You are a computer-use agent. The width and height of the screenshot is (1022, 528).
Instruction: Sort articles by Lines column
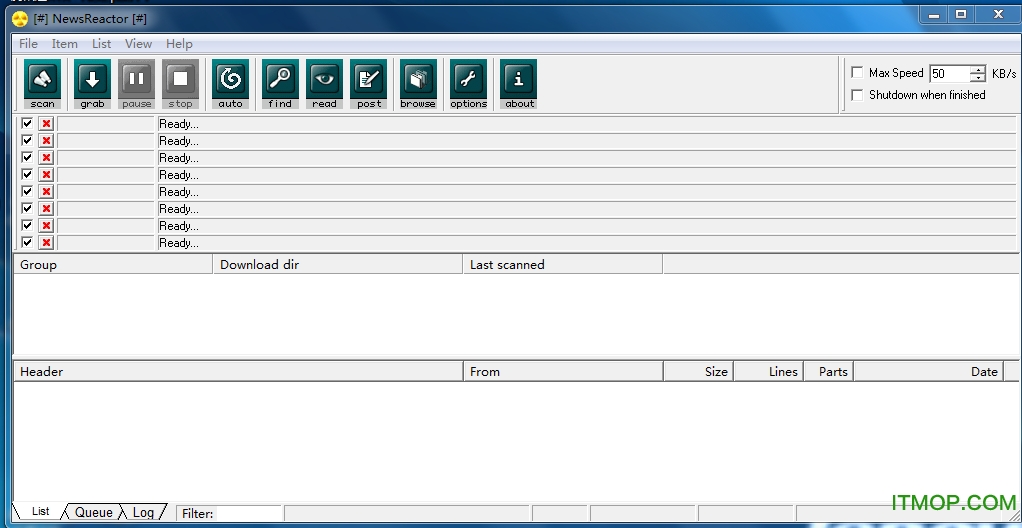[x=769, y=372]
